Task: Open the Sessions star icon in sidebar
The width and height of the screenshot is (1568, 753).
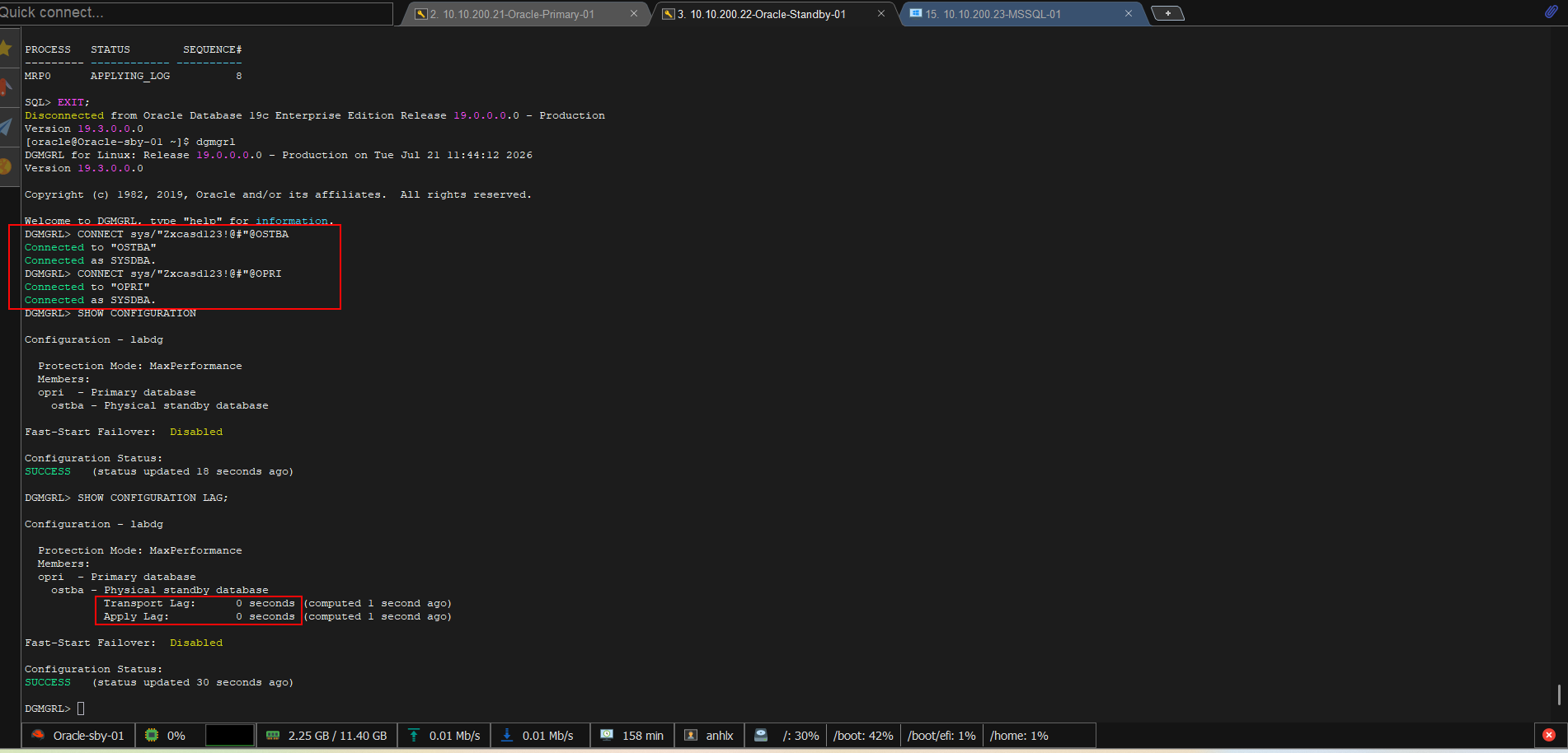Action: [x=6, y=48]
